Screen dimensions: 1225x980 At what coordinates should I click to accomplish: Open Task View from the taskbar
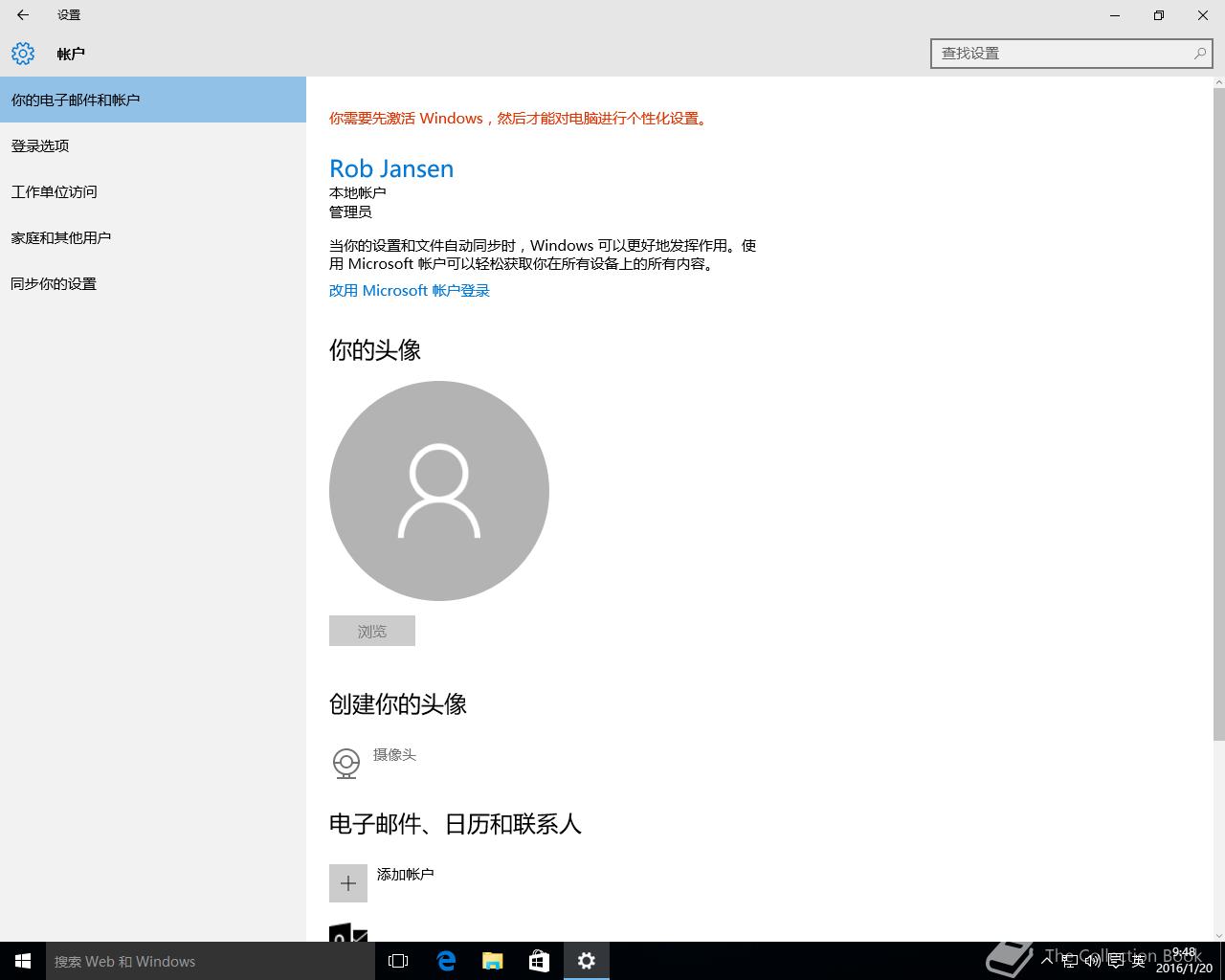[x=398, y=961]
